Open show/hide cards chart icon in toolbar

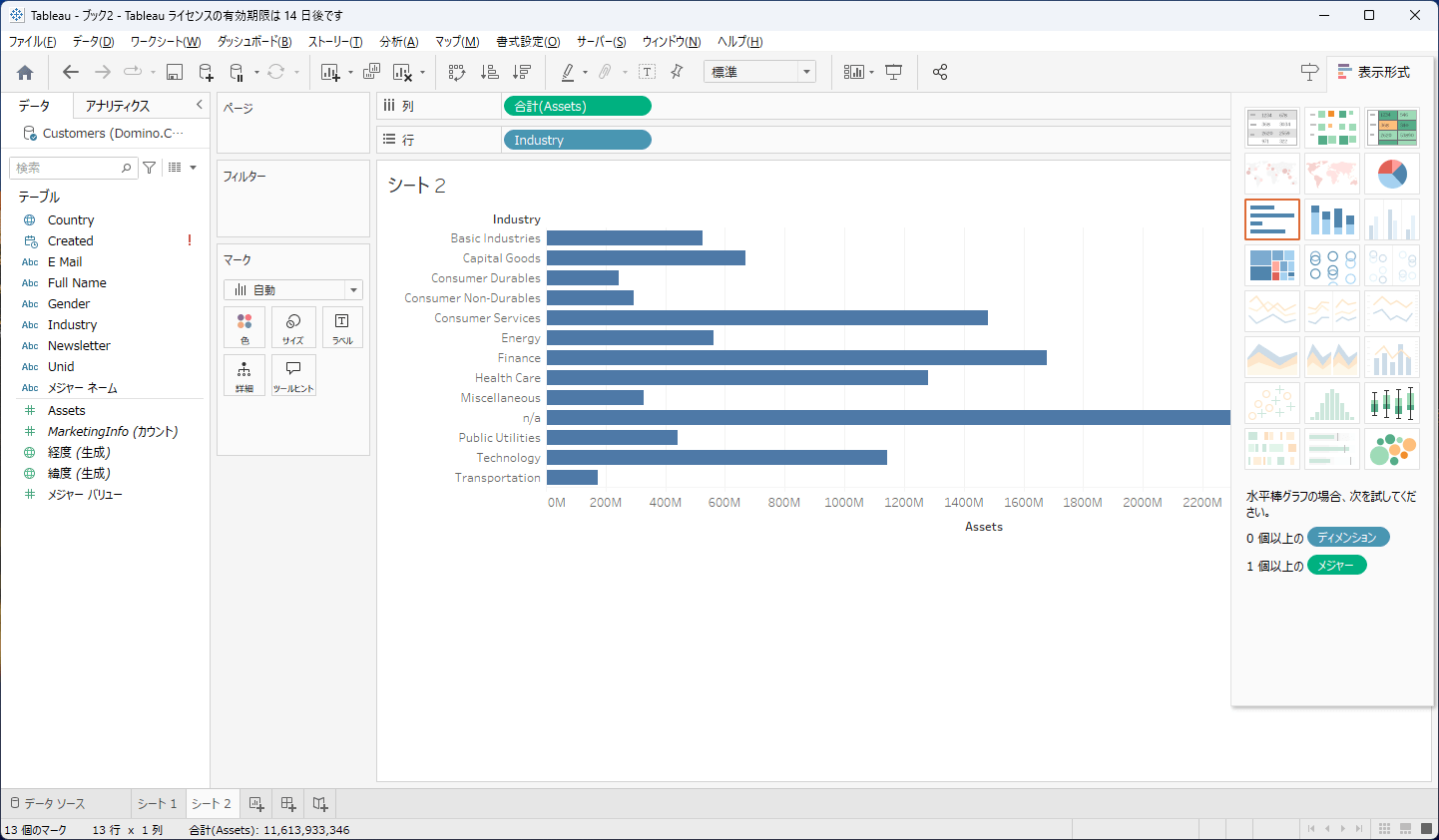(x=854, y=72)
